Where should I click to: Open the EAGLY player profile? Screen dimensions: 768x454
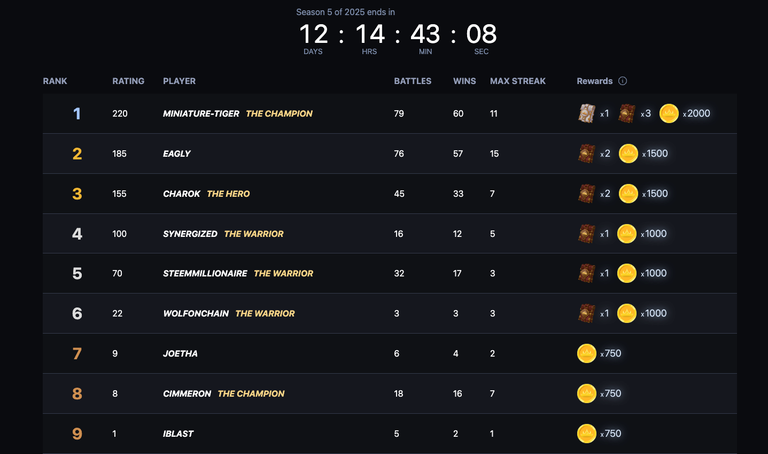pyautogui.click(x=177, y=154)
